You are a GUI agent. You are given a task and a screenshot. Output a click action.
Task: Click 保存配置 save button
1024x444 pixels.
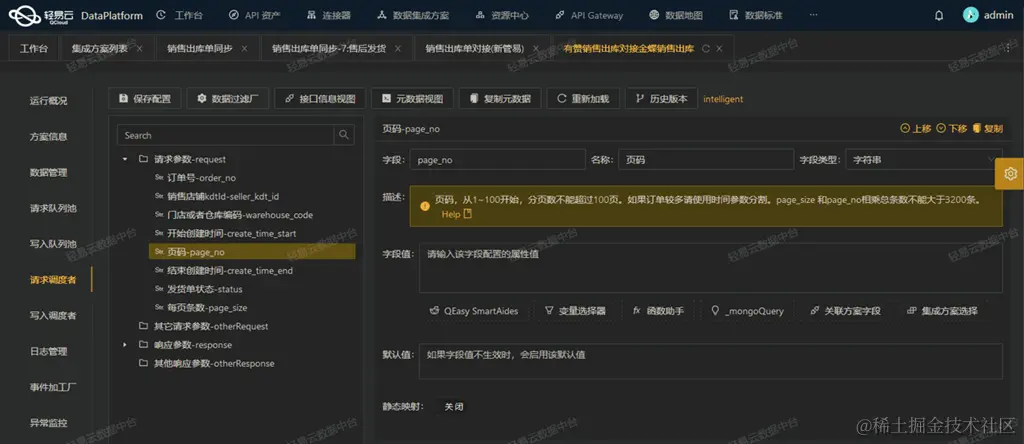pyautogui.click(x=144, y=99)
